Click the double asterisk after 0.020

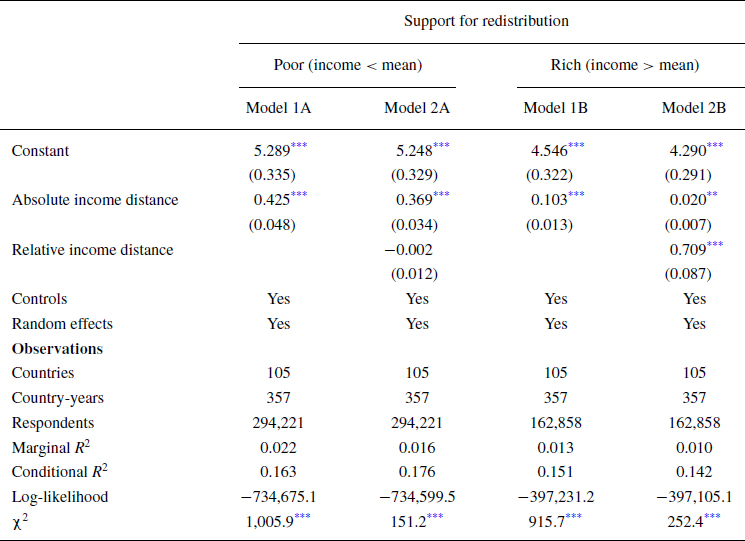coord(713,196)
